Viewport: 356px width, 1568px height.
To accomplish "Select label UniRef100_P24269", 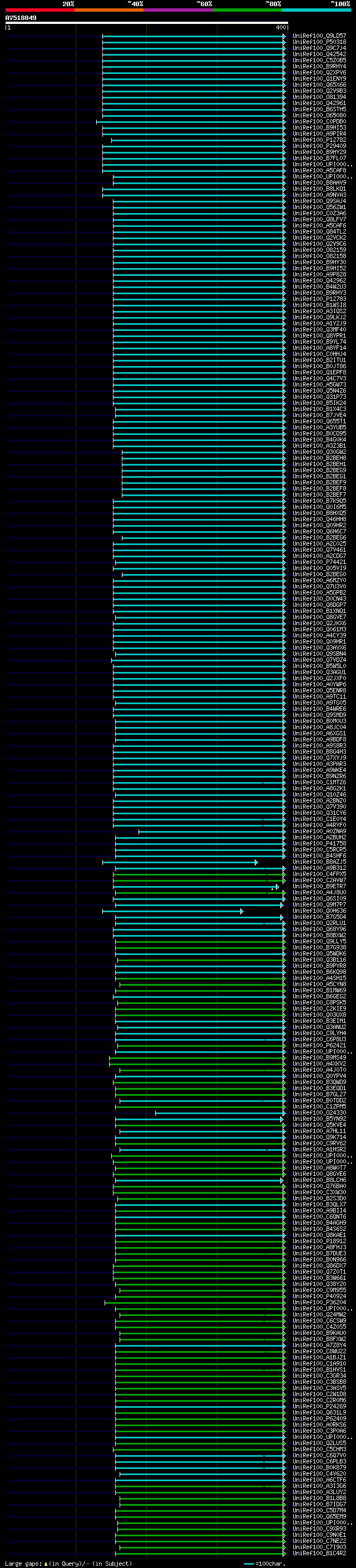I will [x=319, y=1407].
